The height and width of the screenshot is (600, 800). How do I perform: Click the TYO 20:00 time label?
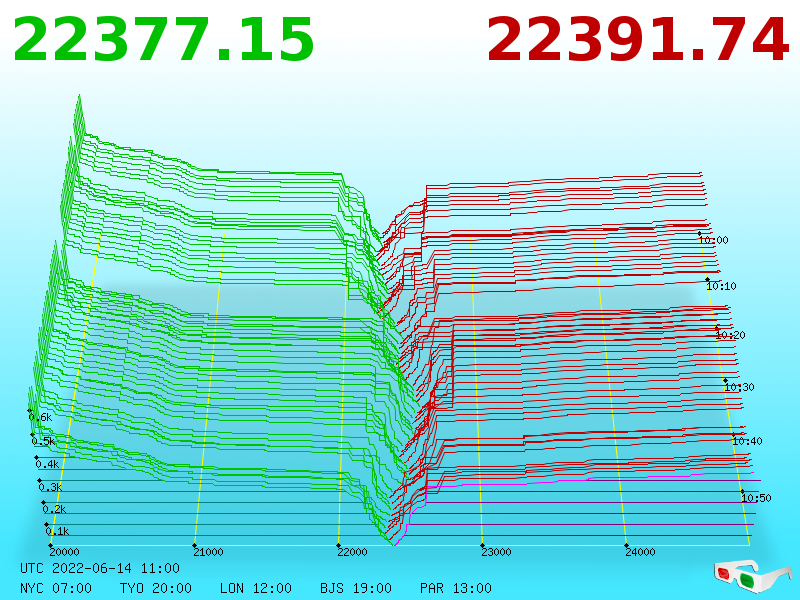point(156,588)
